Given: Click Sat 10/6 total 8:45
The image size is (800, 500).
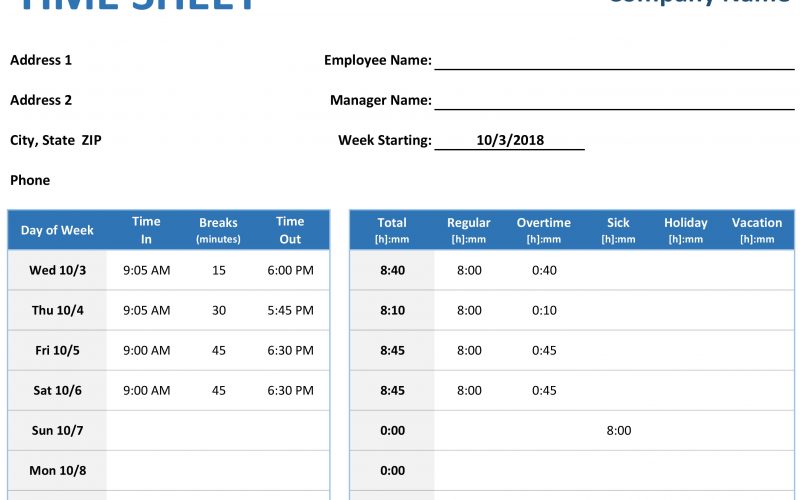Looking at the screenshot, I should [x=392, y=390].
